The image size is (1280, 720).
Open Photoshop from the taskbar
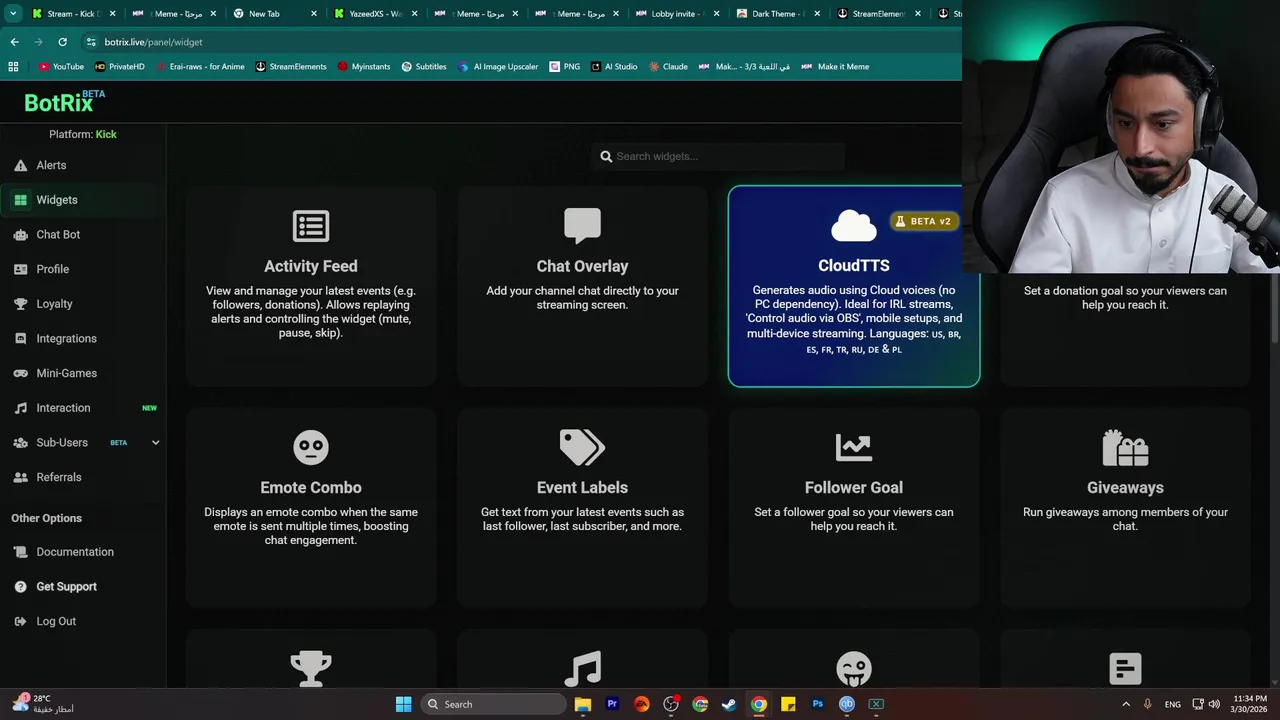pos(817,704)
